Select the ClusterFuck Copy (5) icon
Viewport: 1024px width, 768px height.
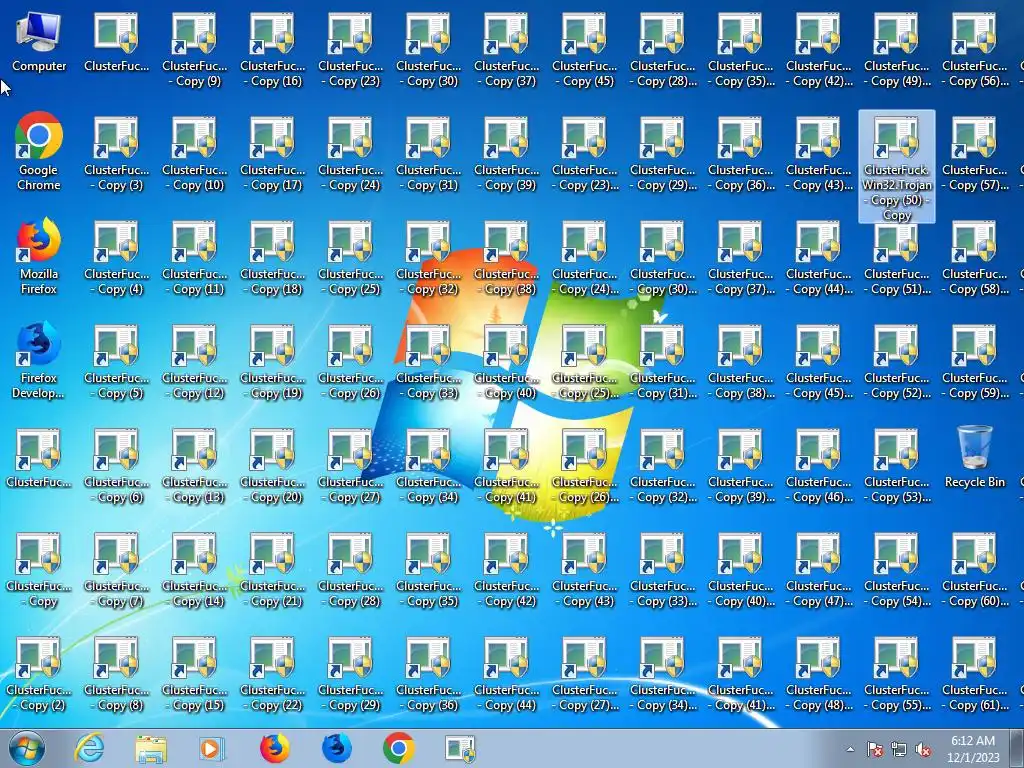coord(116,360)
